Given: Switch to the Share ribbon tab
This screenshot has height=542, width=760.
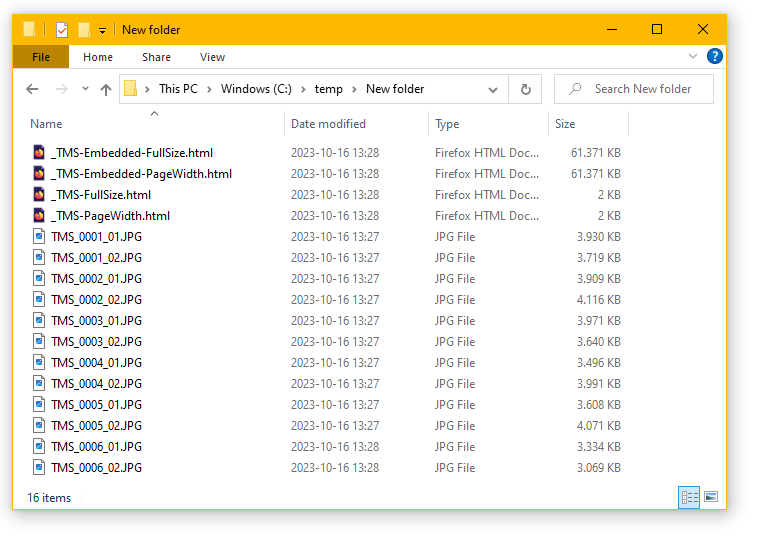Looking at the screenshot, I should [x=156, y=57].
